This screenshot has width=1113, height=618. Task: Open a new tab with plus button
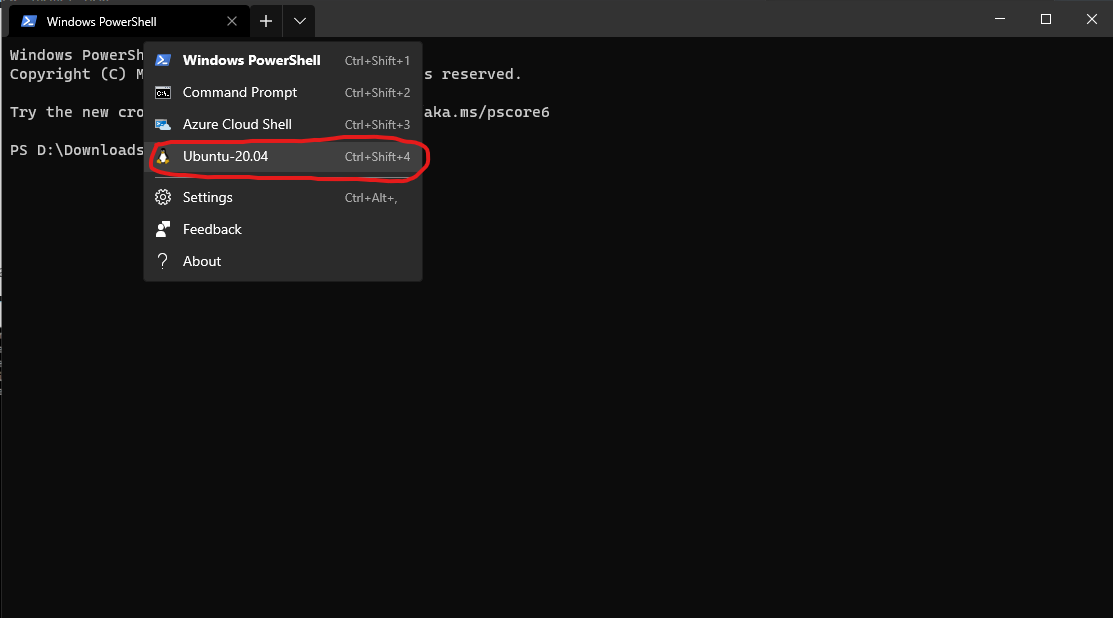[266, 21]
